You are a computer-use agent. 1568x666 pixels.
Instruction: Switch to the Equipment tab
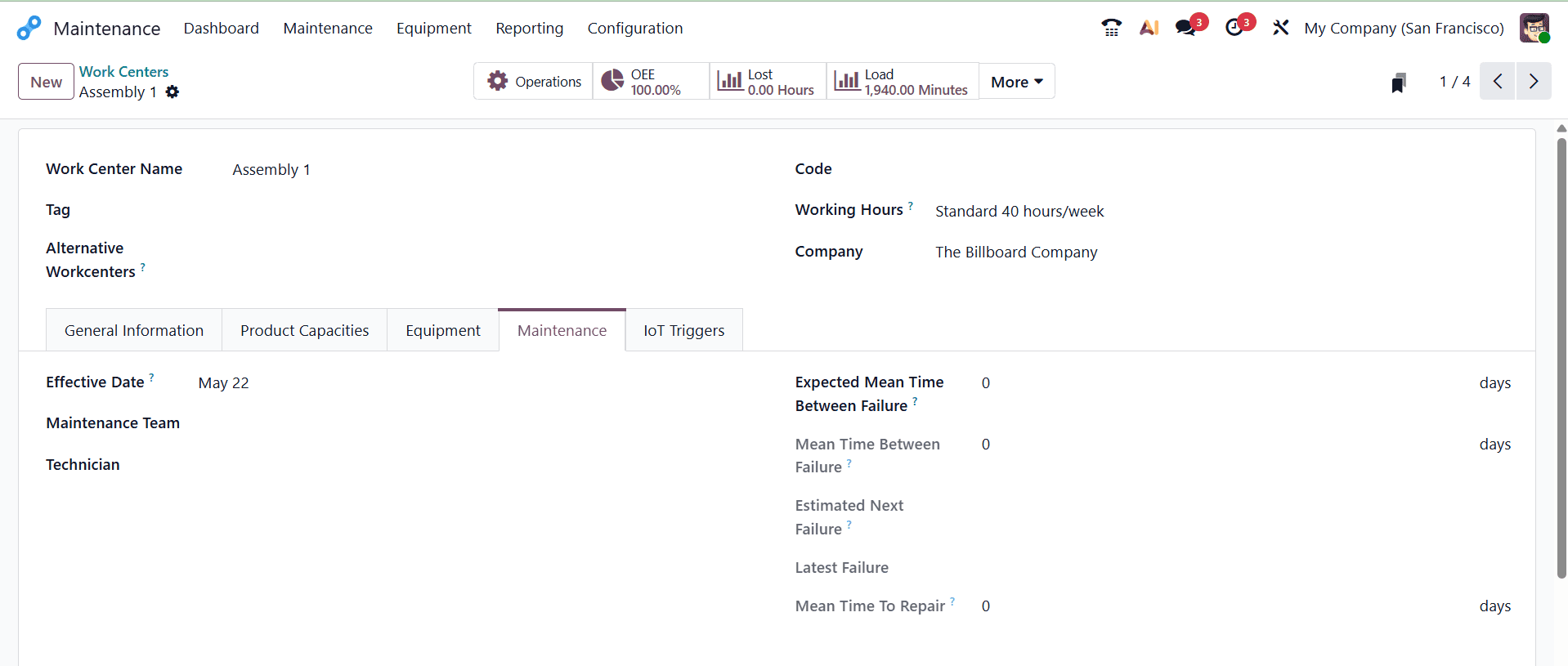(x=442, y=330)
